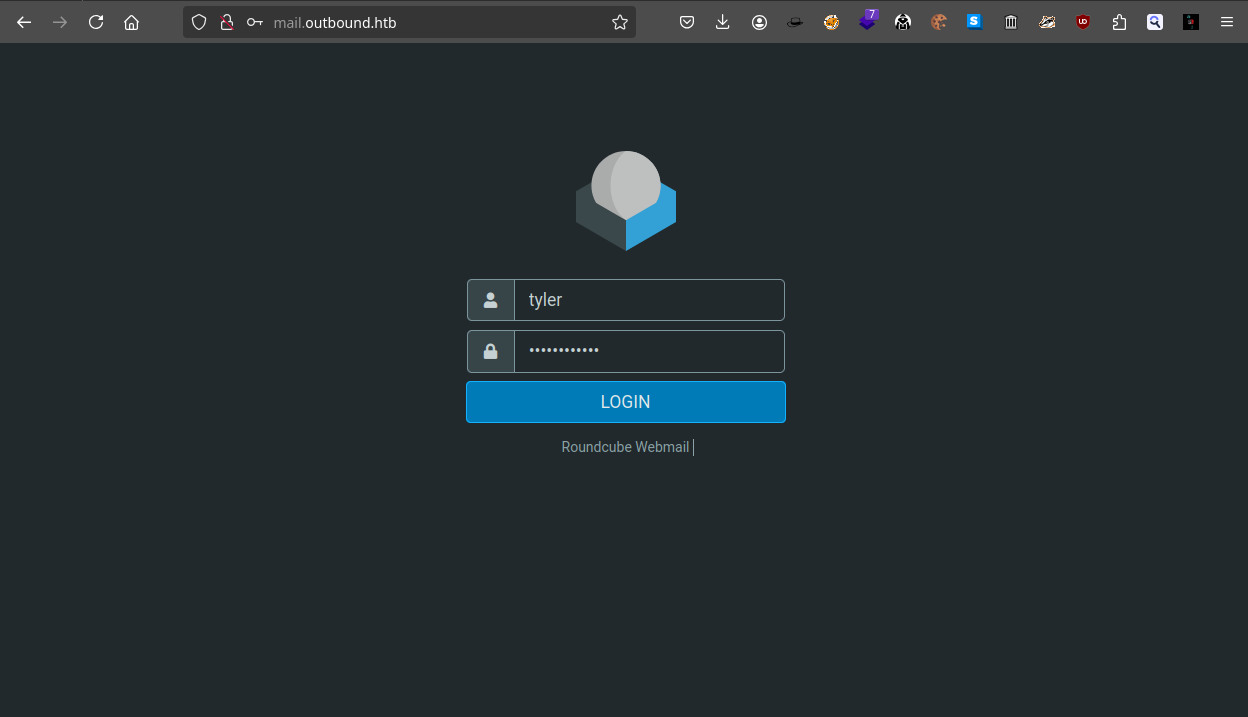Click the magnifier search extension icon
The width and height of the screenshot is (1248, 717).
tap(1155, 22)
